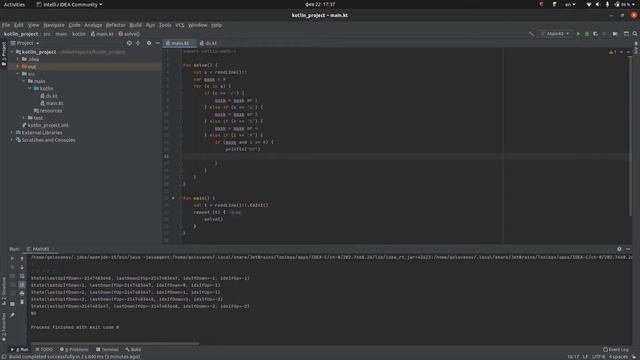Click the down arrow in Run console toolbar
640x360 pixels.
(22, 267)
